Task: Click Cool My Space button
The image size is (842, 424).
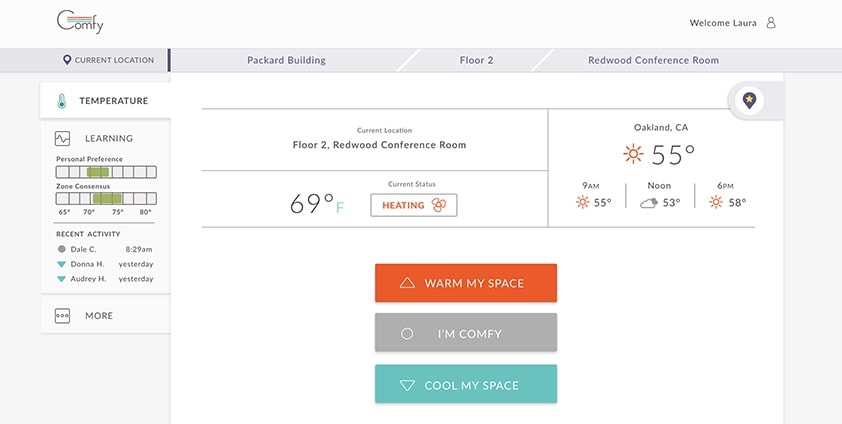Action: (x=466, y=384)
